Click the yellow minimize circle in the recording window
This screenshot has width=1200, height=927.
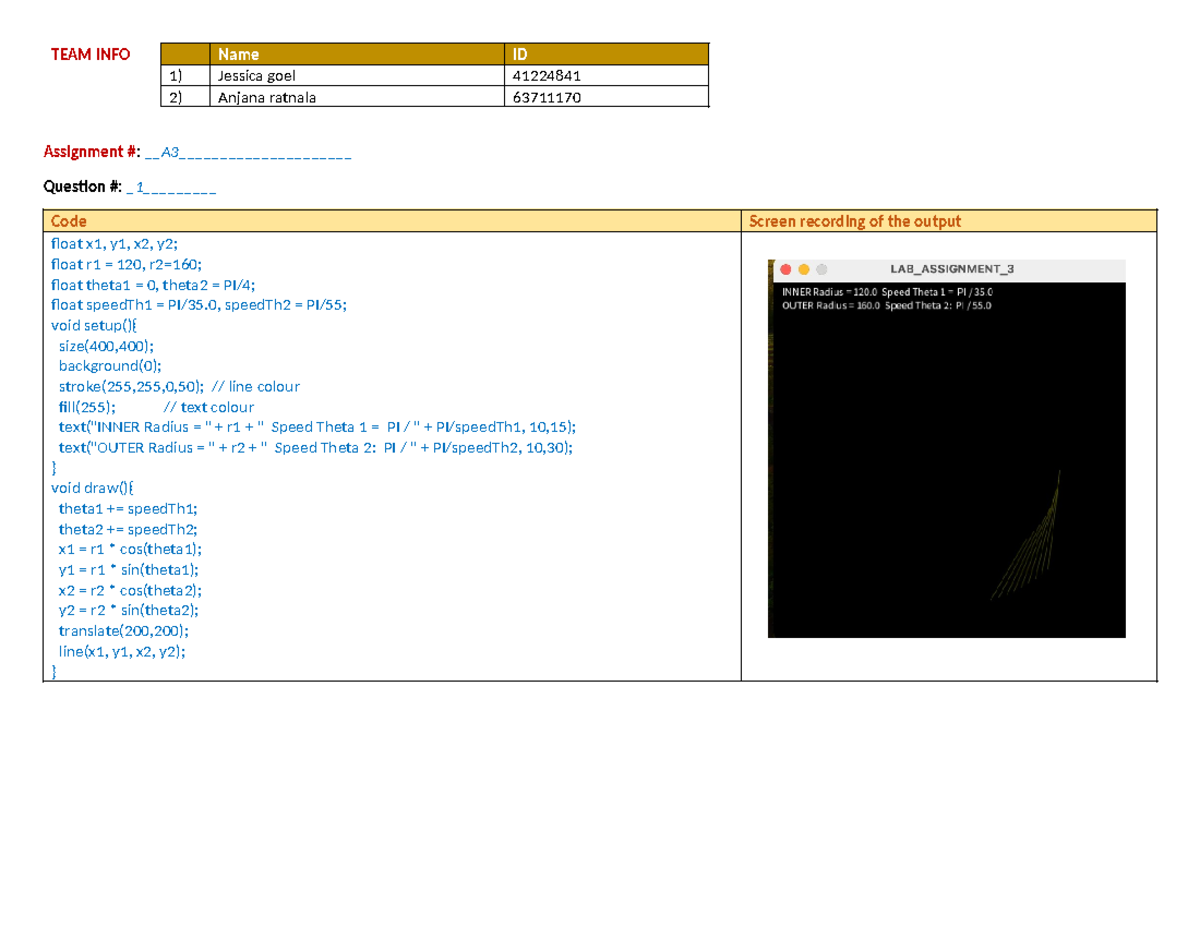[804, 269]
